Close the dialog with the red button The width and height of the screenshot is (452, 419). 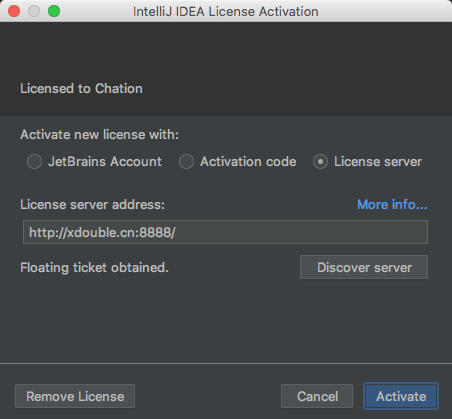[14, 11]
